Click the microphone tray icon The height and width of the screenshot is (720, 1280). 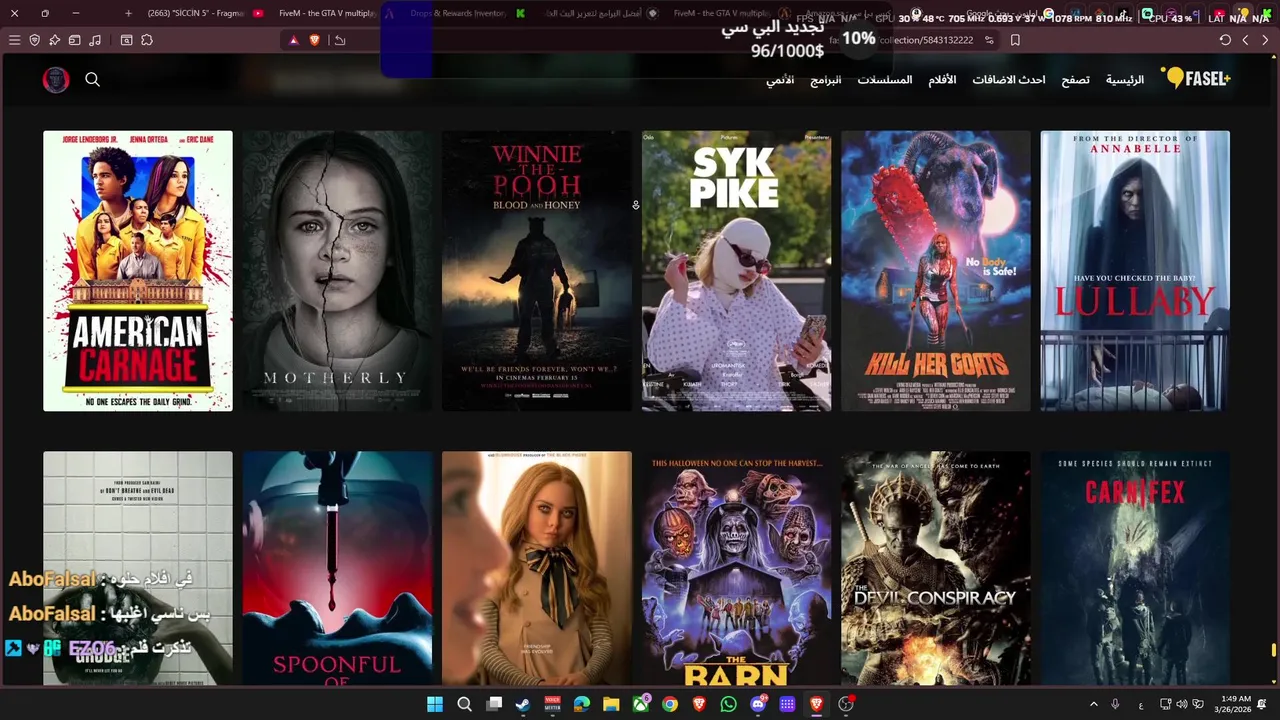coord(1115,704)
